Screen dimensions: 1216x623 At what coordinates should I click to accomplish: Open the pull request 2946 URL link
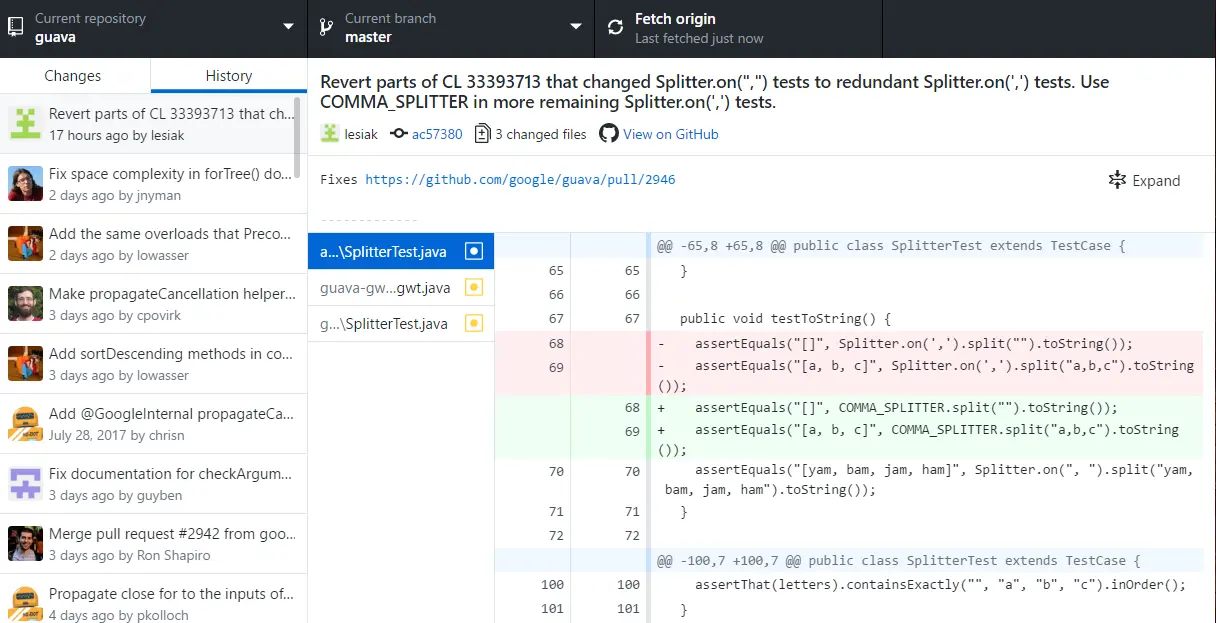520,180
